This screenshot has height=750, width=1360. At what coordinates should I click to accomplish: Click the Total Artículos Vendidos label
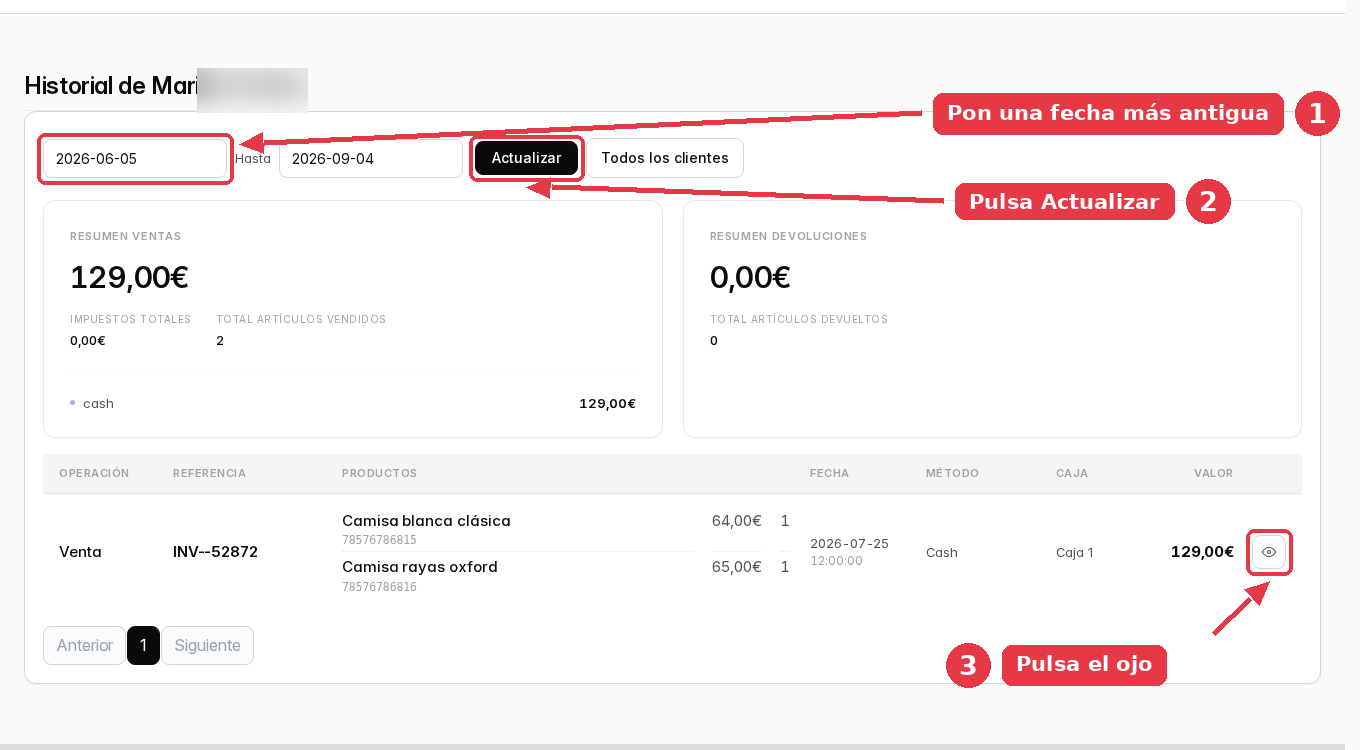(301, 320)
